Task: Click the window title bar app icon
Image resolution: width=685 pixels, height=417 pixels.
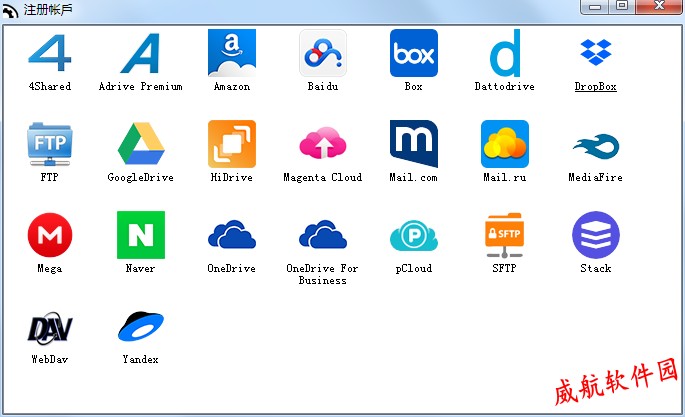Action: 10,10
